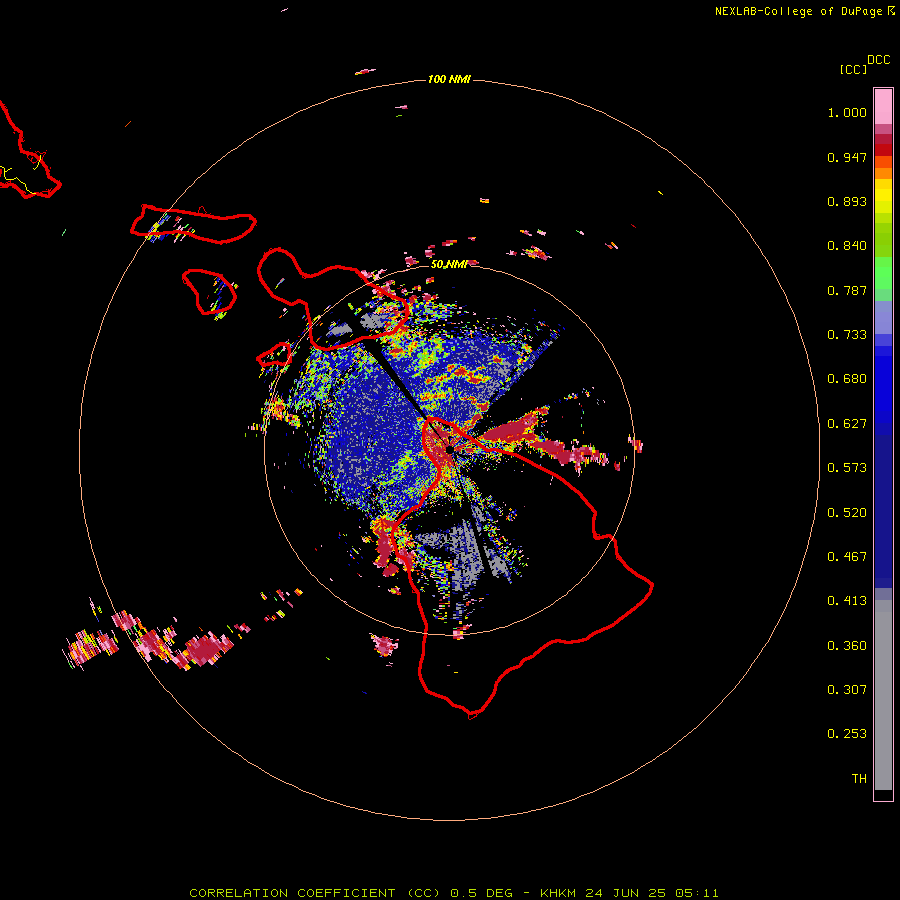The height and width of the screenshot is (900, 900).
Task: Click the 0.733 color scale value
Action: pos(847,335)
